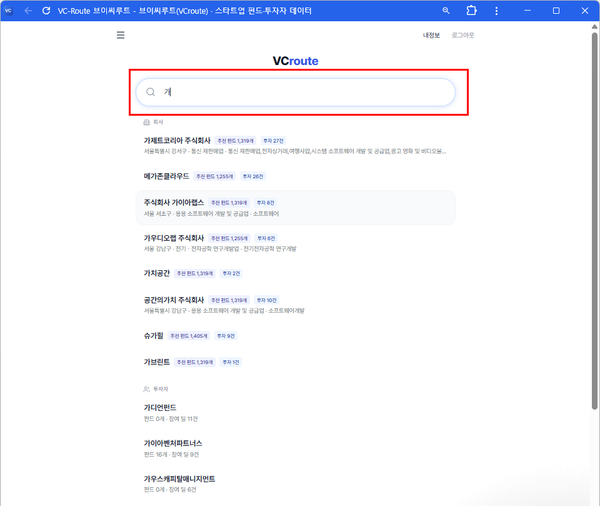Click 투자 1건 tag beside 가브린트
The width and height of the screenshot is (600, 506).
pyautogui.click(x=231, y=362)
